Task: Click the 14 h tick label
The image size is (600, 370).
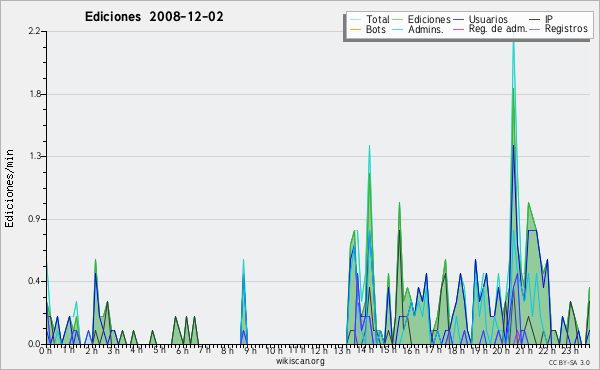Action: click(365, 350)
